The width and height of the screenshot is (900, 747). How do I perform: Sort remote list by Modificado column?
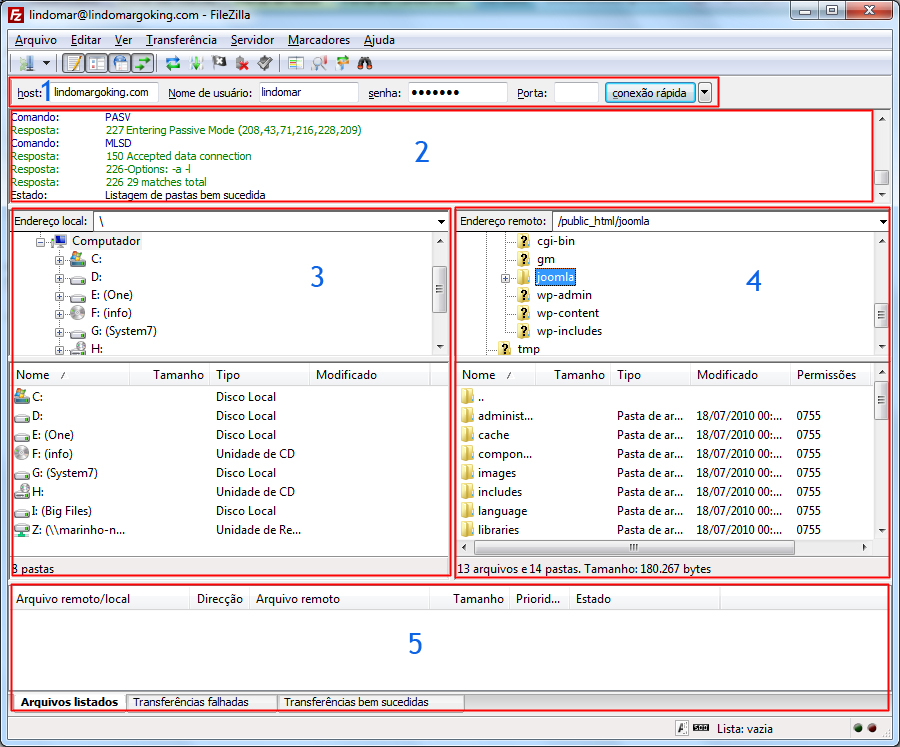pyautogui.click(x=740, y=374)
